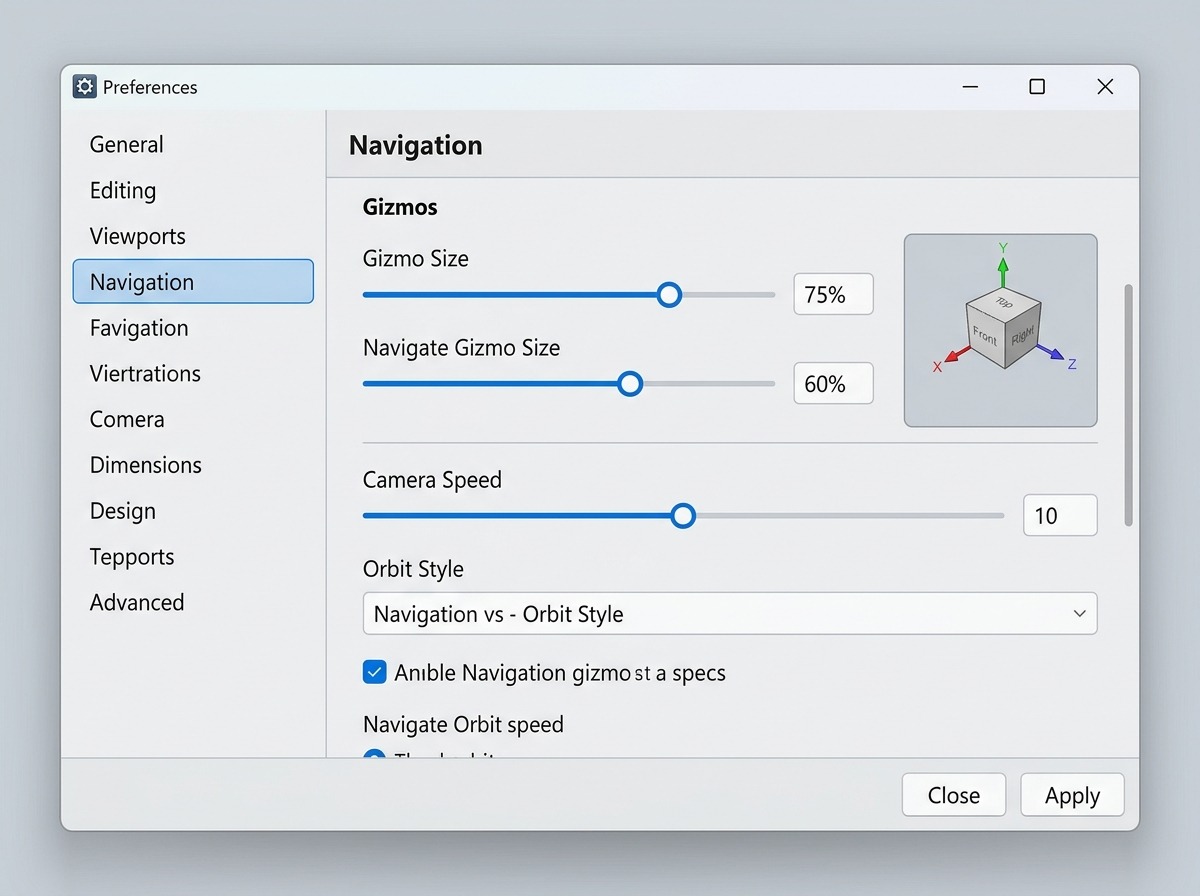This screenshot has height=896, width=1200.
Task: Uncheck the Navigation gizmo checkbox
Action: (374, 672)
